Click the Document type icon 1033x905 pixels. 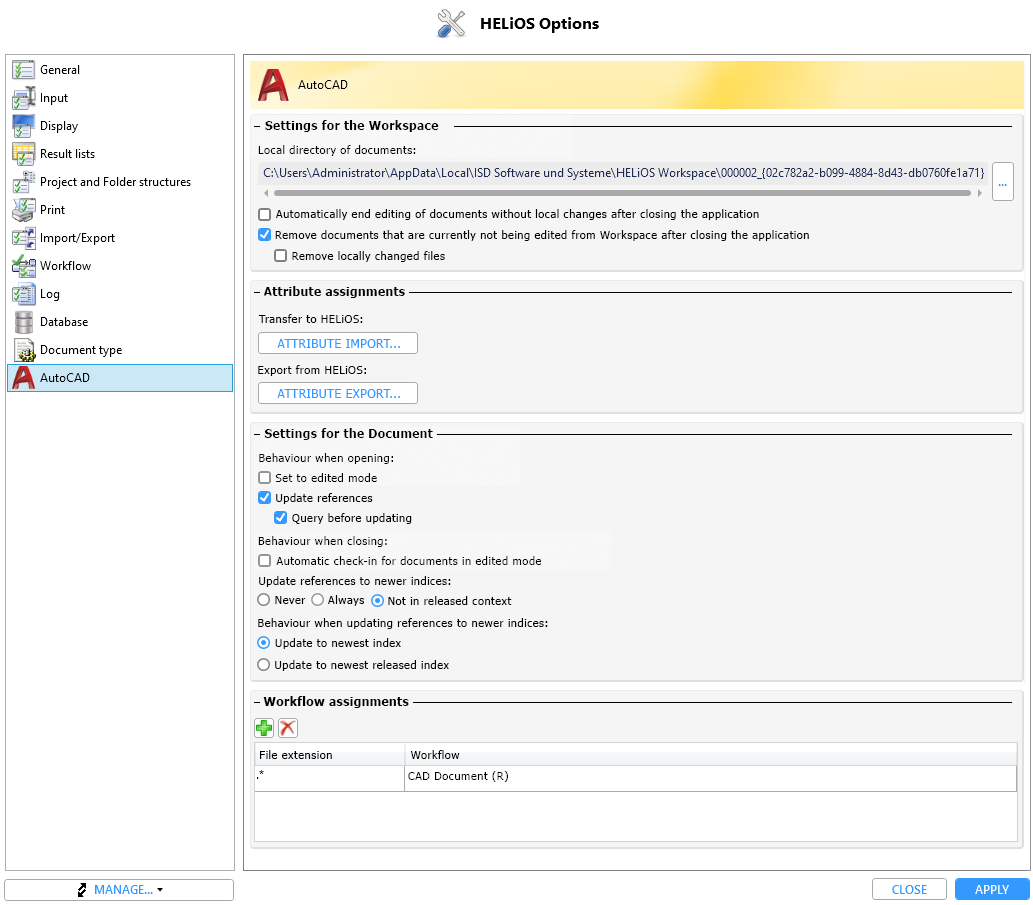point(23,350)
